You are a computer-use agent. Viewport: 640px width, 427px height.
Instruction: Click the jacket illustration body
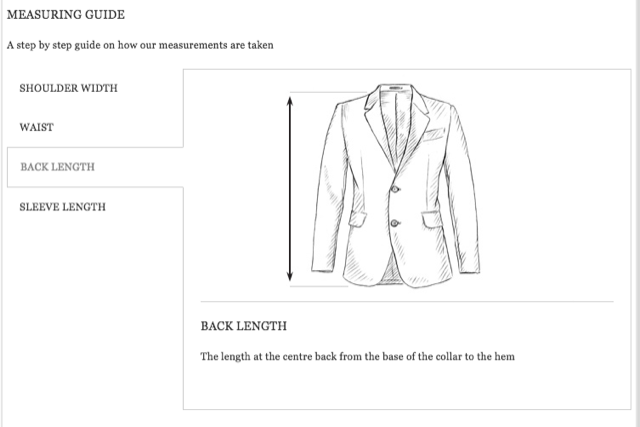[x=396, y=186]
